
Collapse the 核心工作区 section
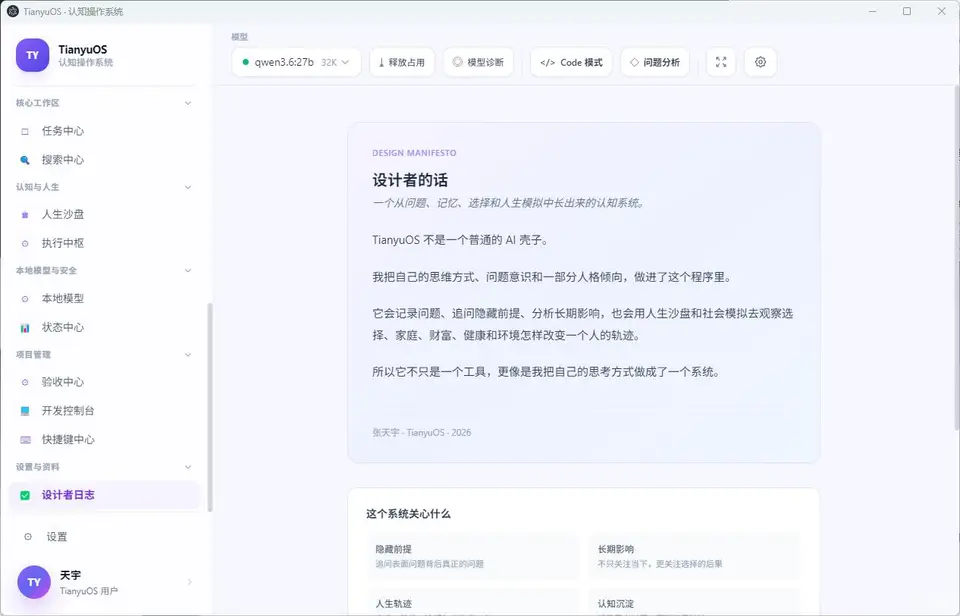(188, 103)
